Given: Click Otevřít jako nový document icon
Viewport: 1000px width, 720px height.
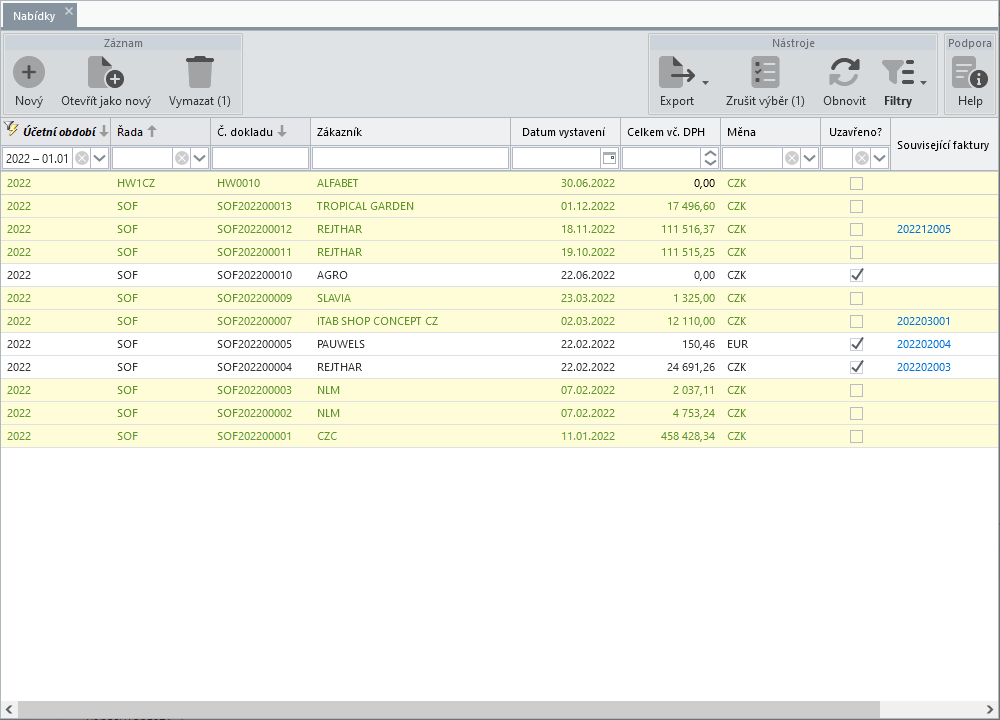Looking at the screenshot, I should [x=105, y=73].
